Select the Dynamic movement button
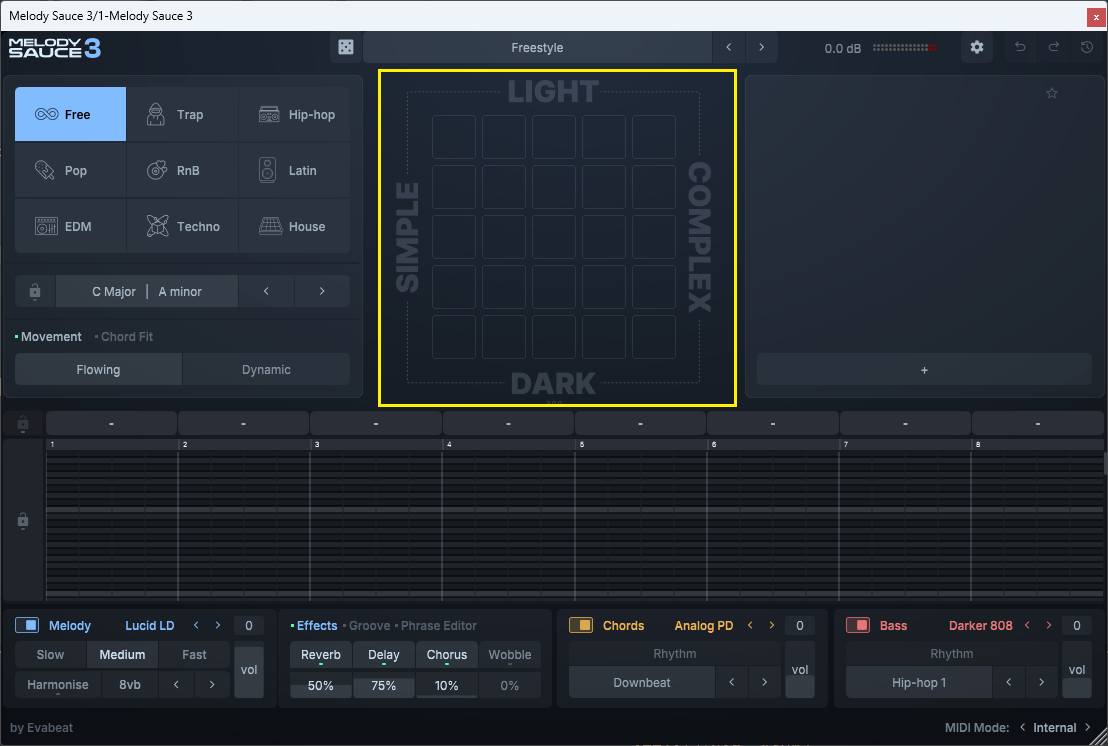 coord(266,370)
